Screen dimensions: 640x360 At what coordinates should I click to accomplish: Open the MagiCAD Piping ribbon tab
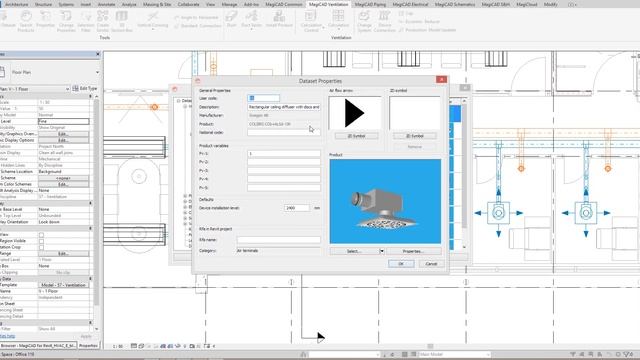[x=370, y=4]
